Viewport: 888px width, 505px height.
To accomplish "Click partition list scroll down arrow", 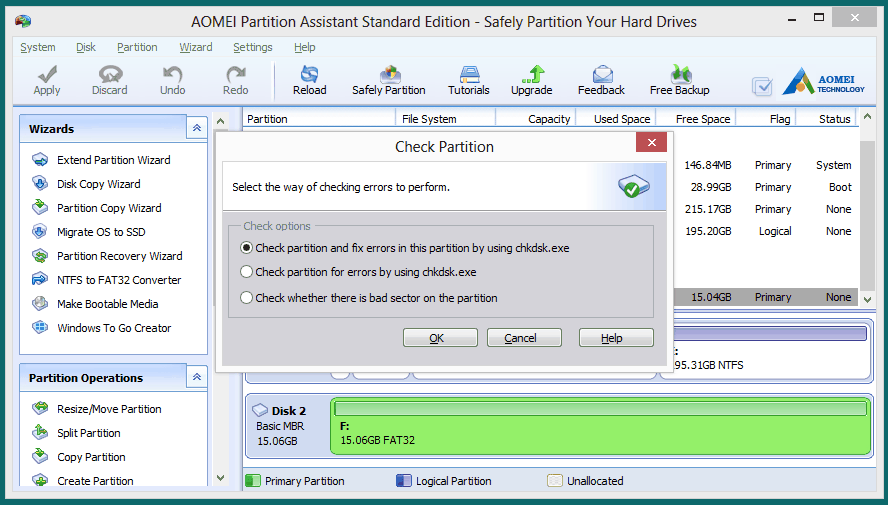I will pos(867,299).
